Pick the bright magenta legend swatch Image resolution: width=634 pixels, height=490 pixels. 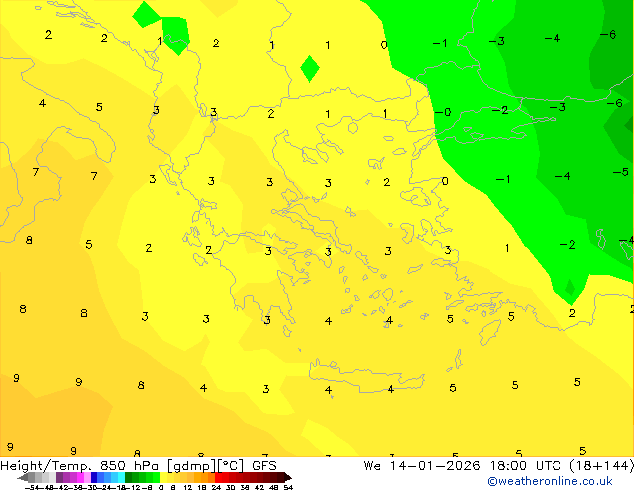tap(80, 477)
